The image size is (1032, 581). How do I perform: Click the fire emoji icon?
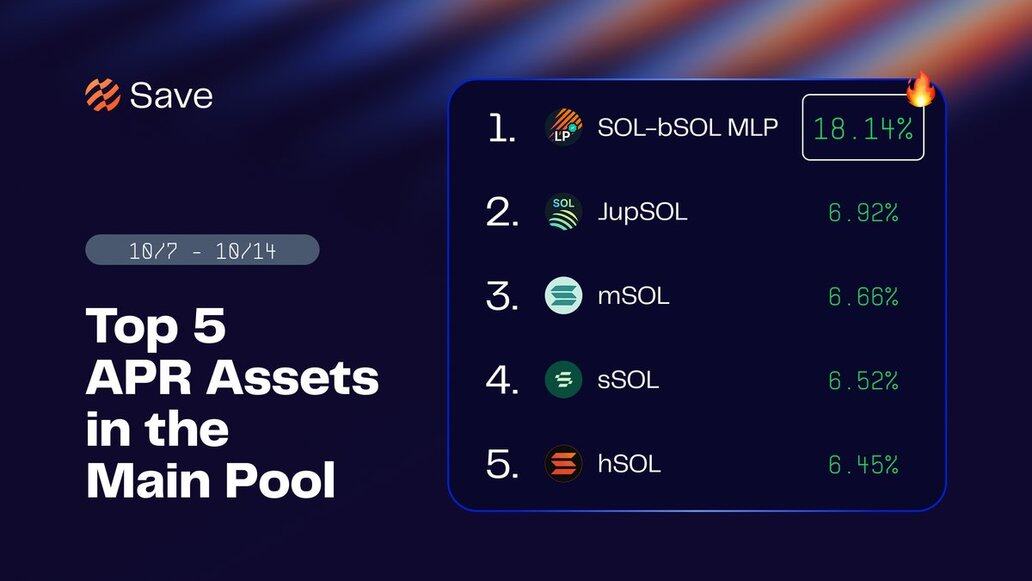920,91
